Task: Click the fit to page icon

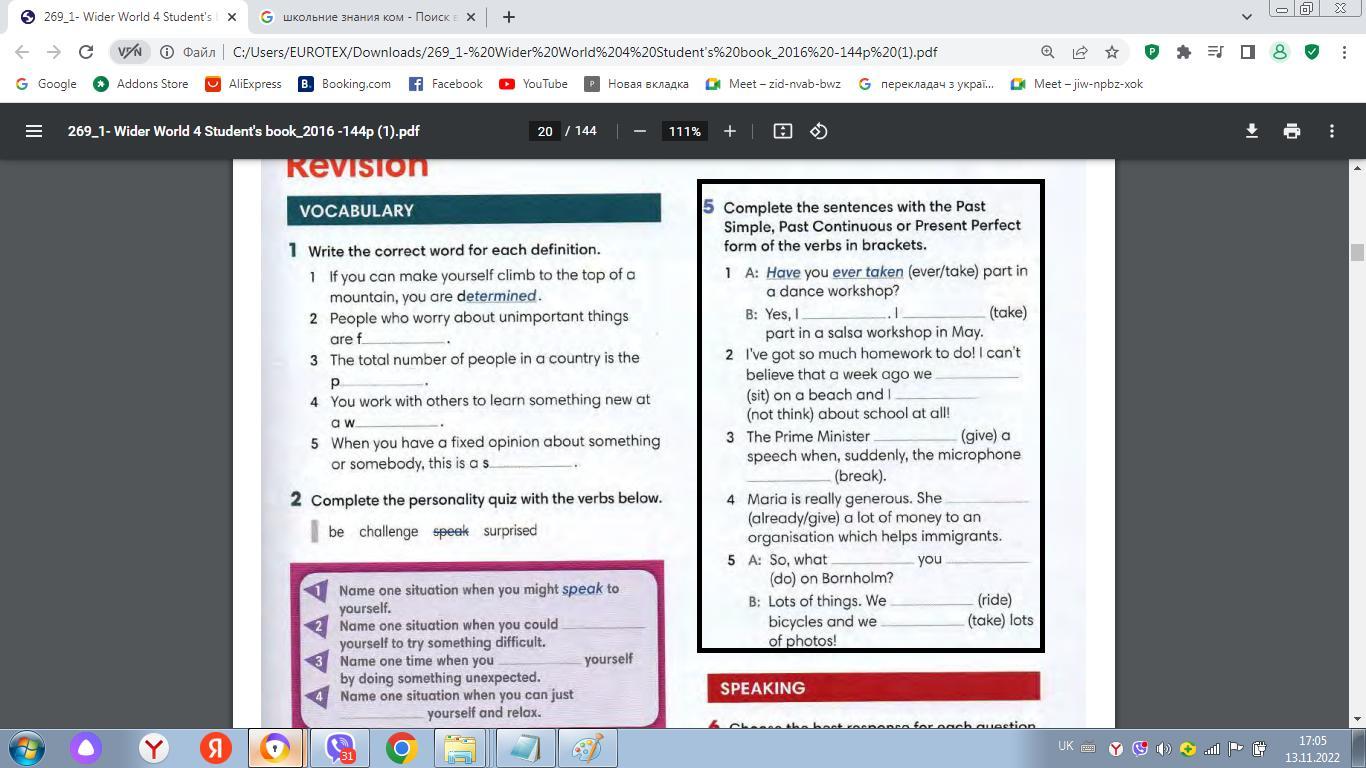Action: [783, 131]
